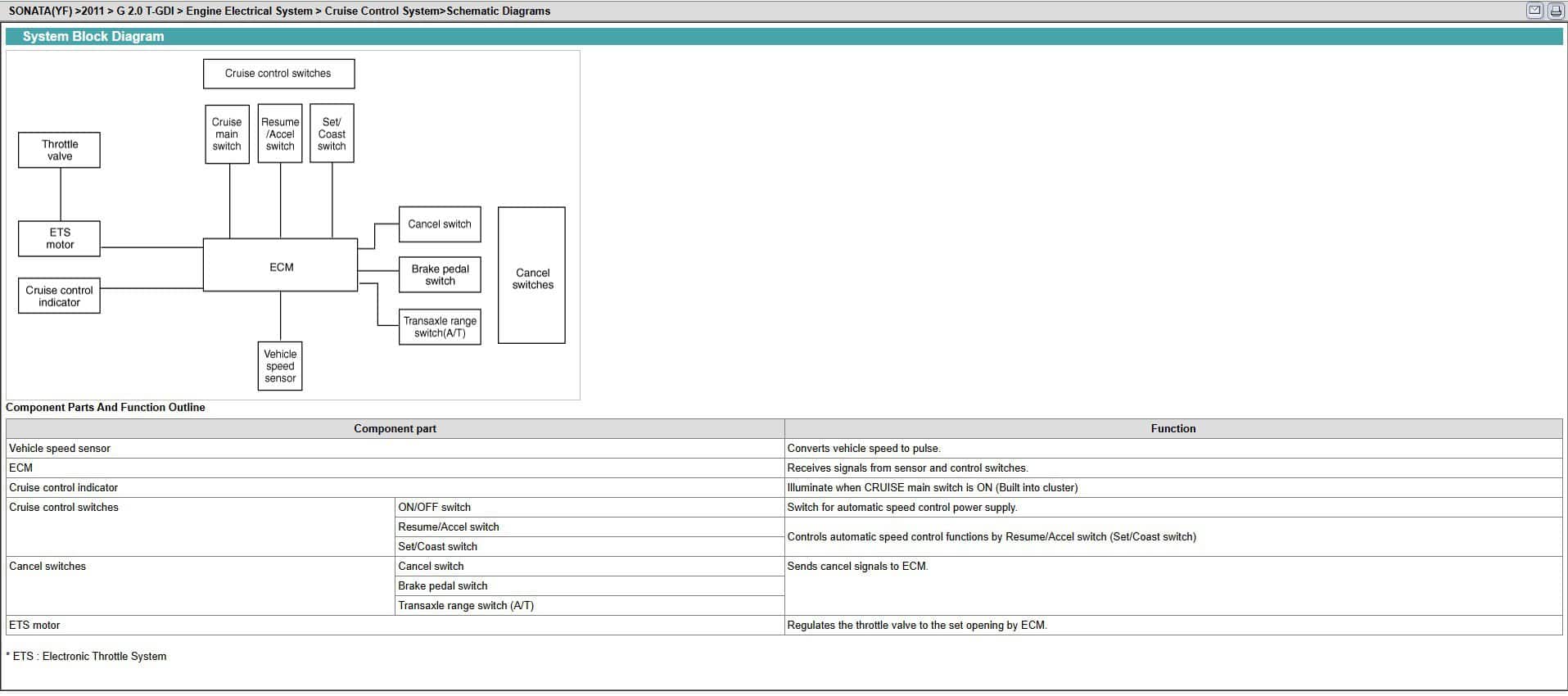Viewport: 1568px width, 696px height.
Task: Click the Function column header
Action: pos(1173,428)
